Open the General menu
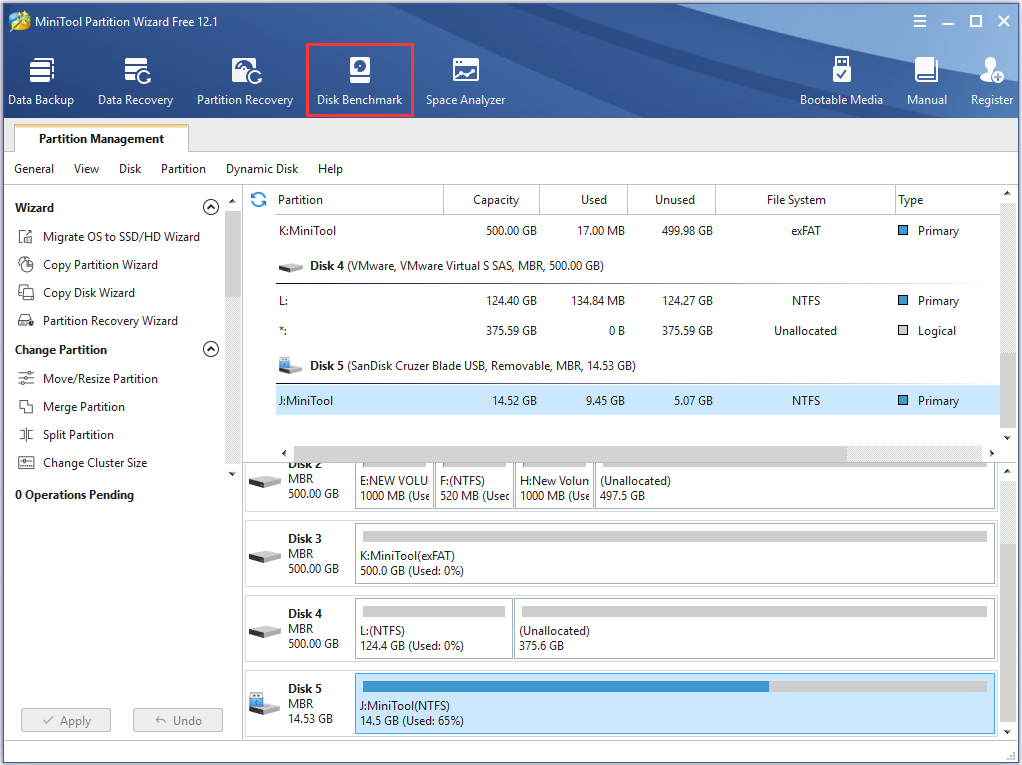The width and height of the screenshot is (1022, 765). 34,169
